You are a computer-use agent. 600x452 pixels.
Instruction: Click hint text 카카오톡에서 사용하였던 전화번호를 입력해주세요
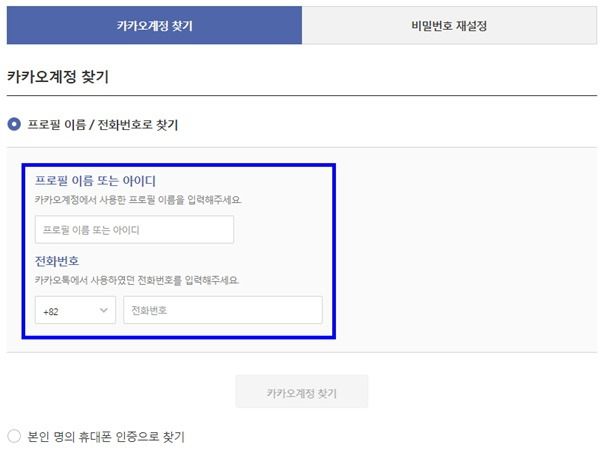coord(137,280)
